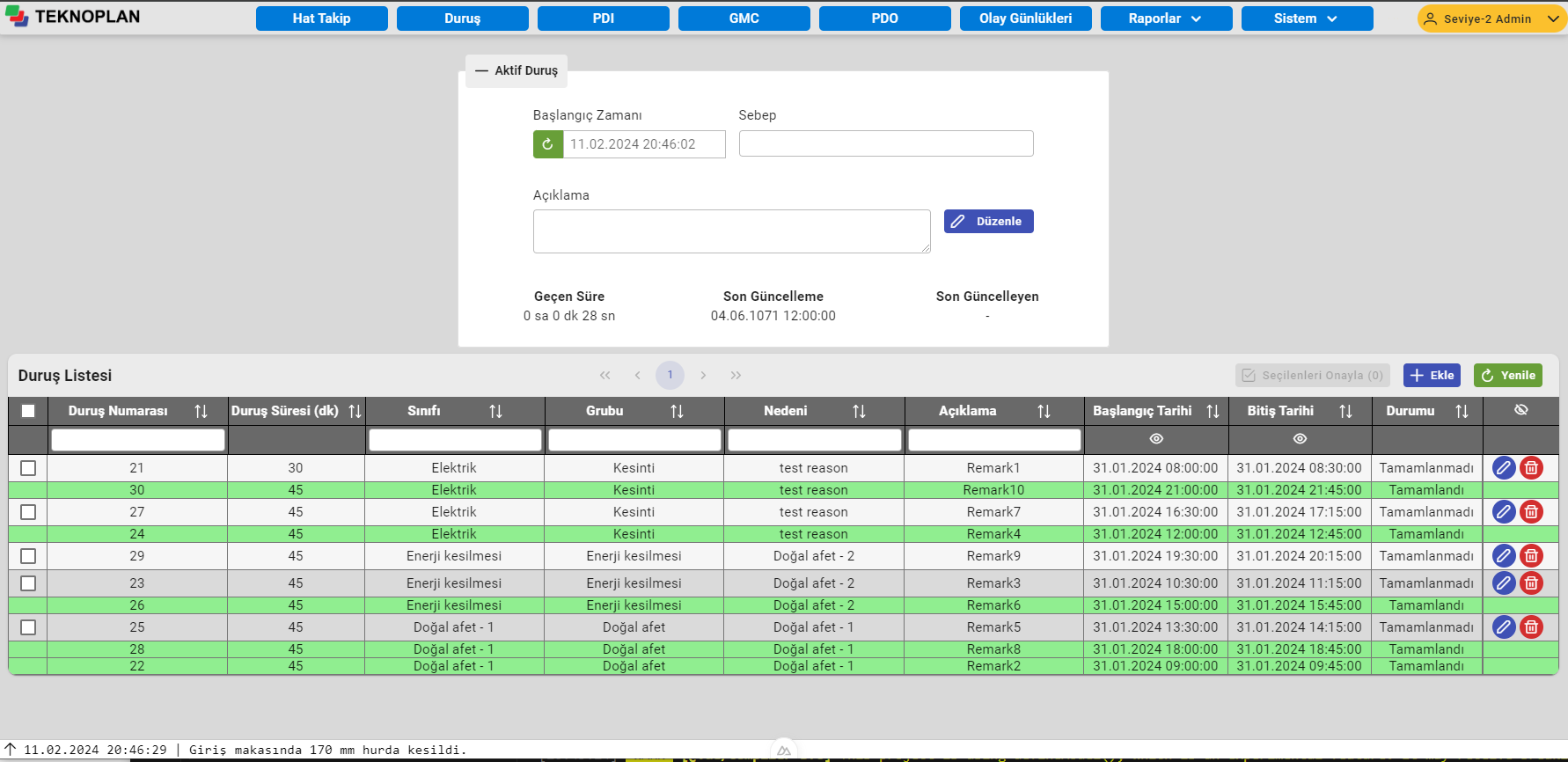
Task: Sort by Duruş Numarası column arrows
Action: click(x=201, y=411)
